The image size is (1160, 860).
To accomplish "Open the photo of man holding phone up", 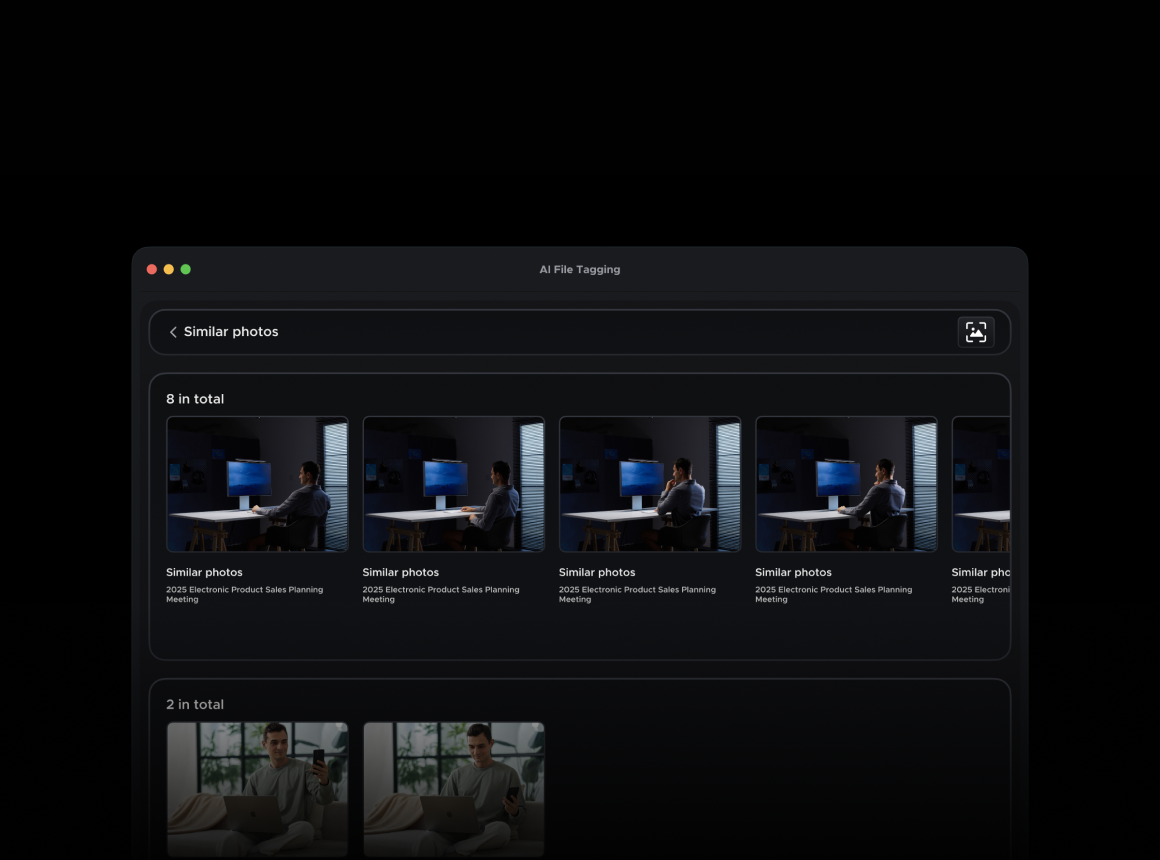I will [x=257, y=788].
